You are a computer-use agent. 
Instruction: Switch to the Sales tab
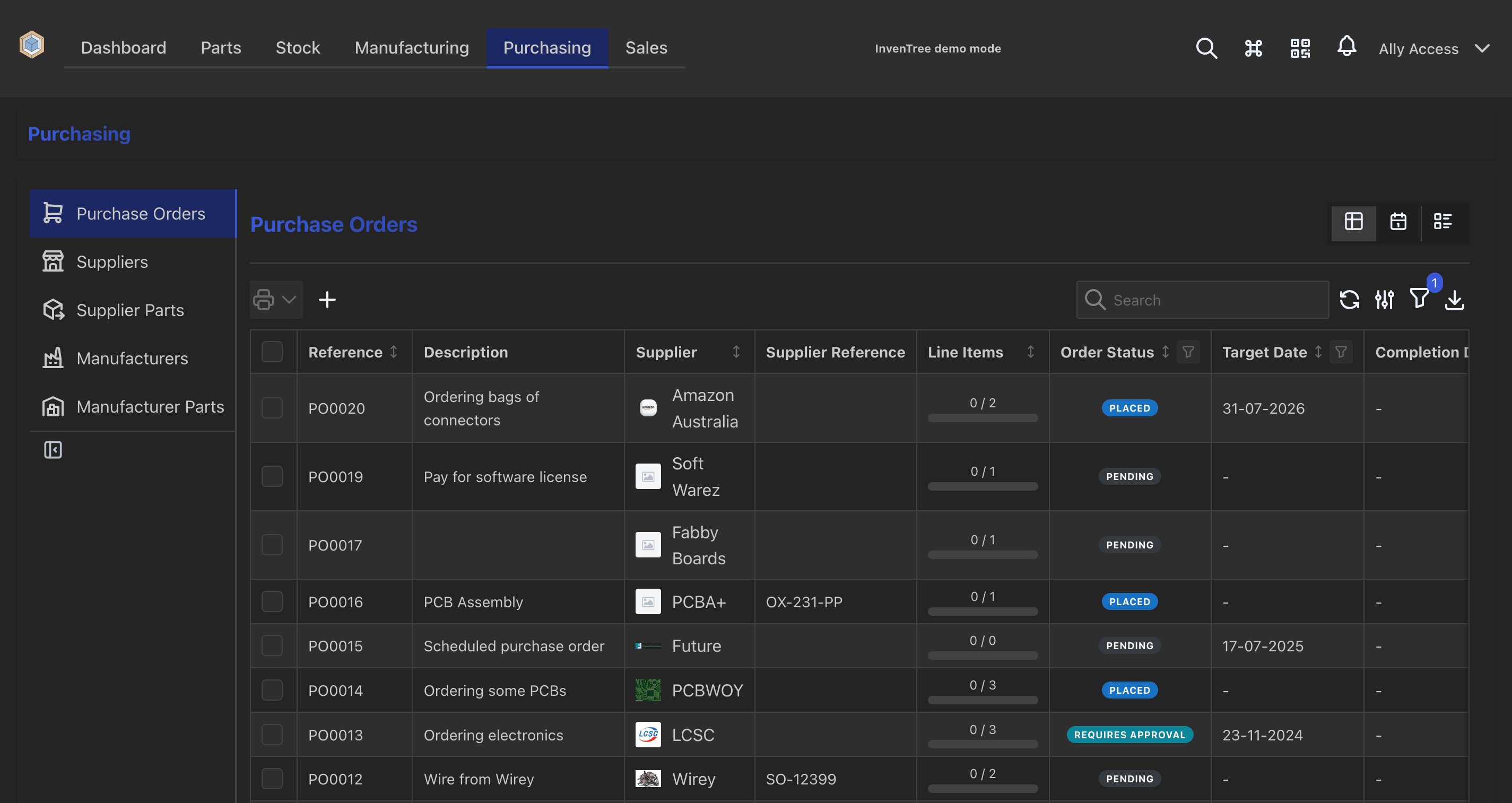646,48
